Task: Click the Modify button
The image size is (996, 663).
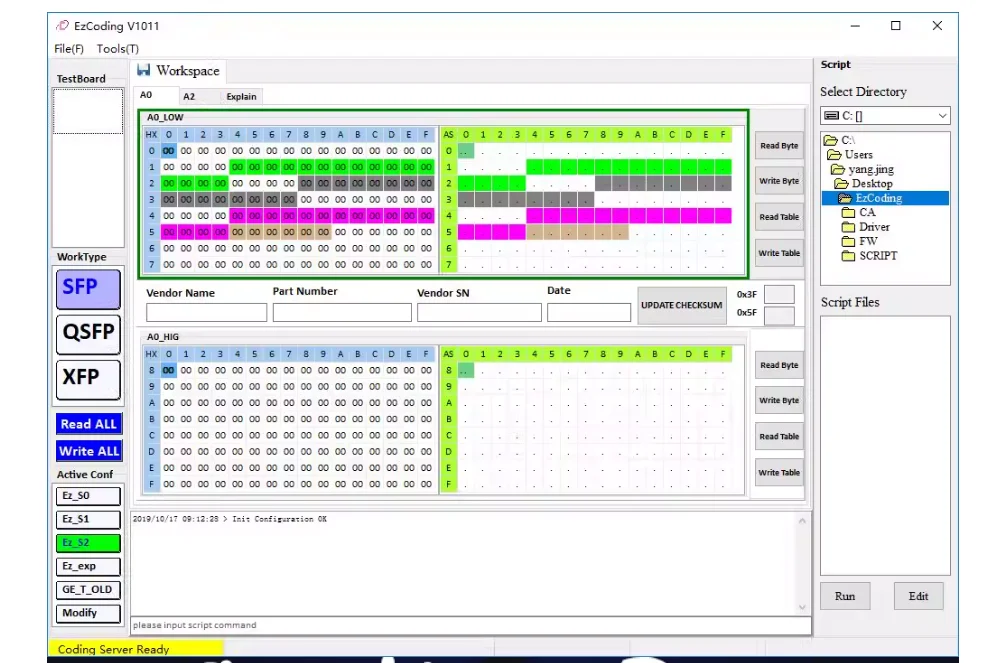Action: click(x=88, y=613)
